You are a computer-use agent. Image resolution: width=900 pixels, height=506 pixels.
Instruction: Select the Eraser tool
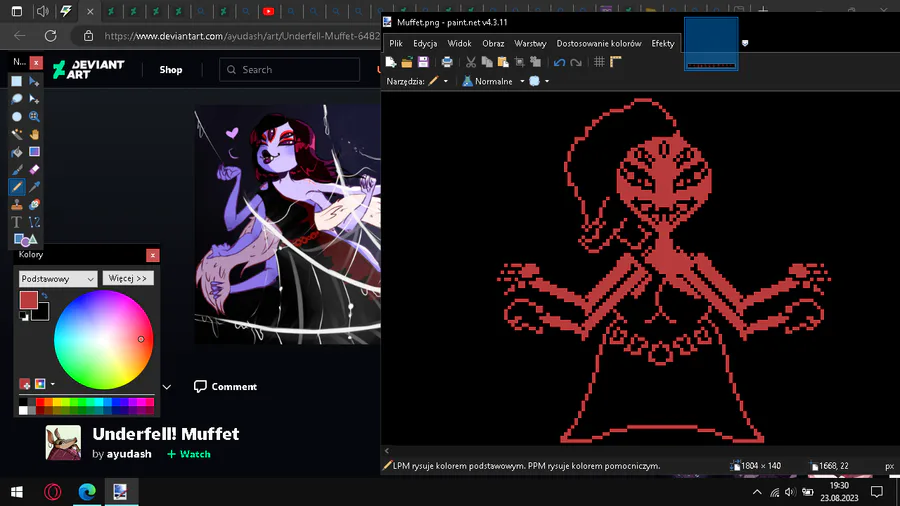[x=34, y=169]
